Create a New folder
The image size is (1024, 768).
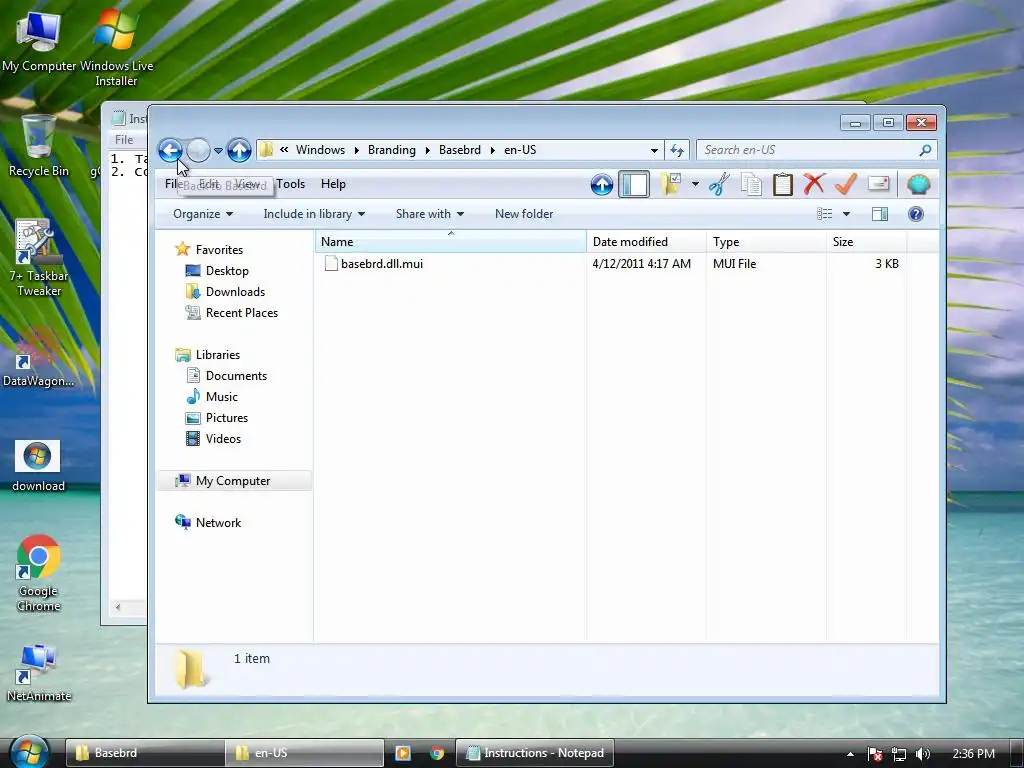click(524, 214)
